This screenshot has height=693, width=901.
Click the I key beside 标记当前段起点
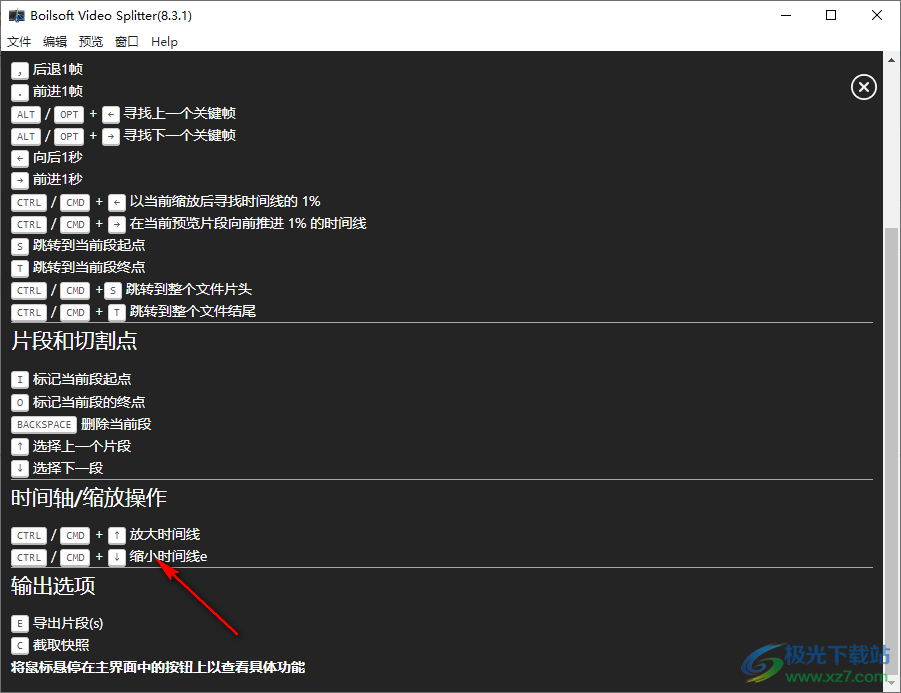[x=20, y=380]
